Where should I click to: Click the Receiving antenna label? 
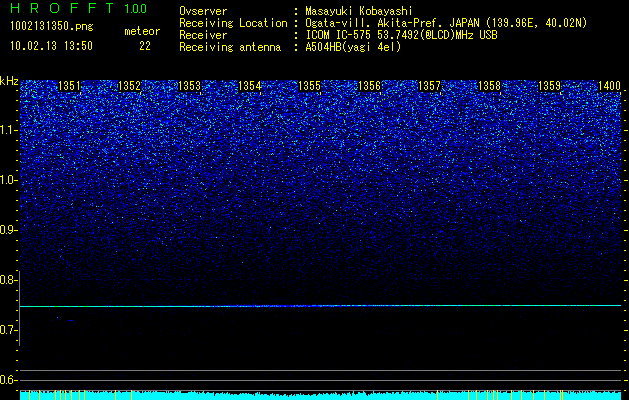[230, 47]
